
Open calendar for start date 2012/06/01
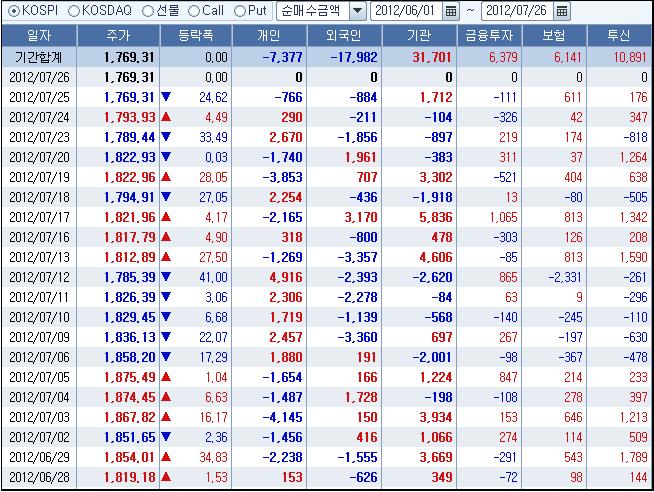[451, 11]
